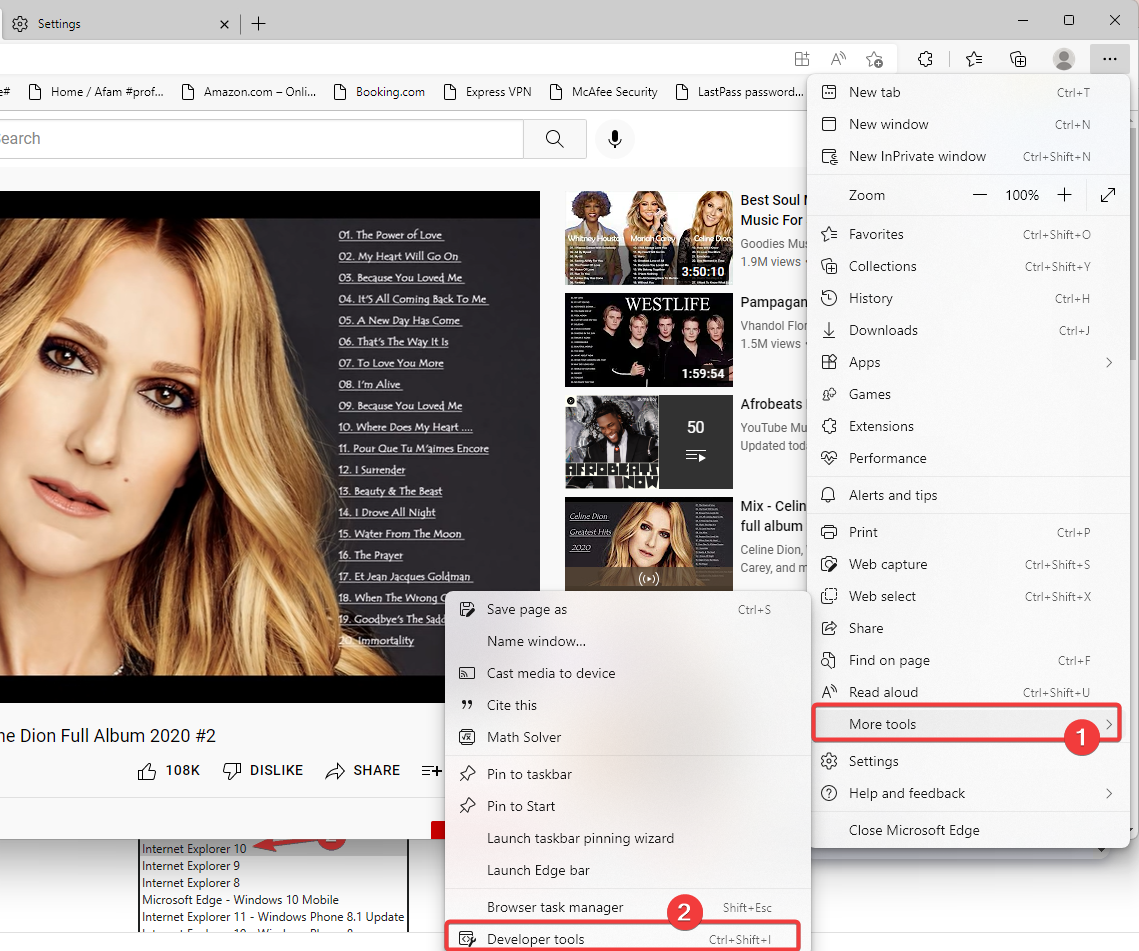Image resolution: width=1139 pixels, height=951 pixels.
Task: Select Pin to Start
Action: (x=628, y=806)
